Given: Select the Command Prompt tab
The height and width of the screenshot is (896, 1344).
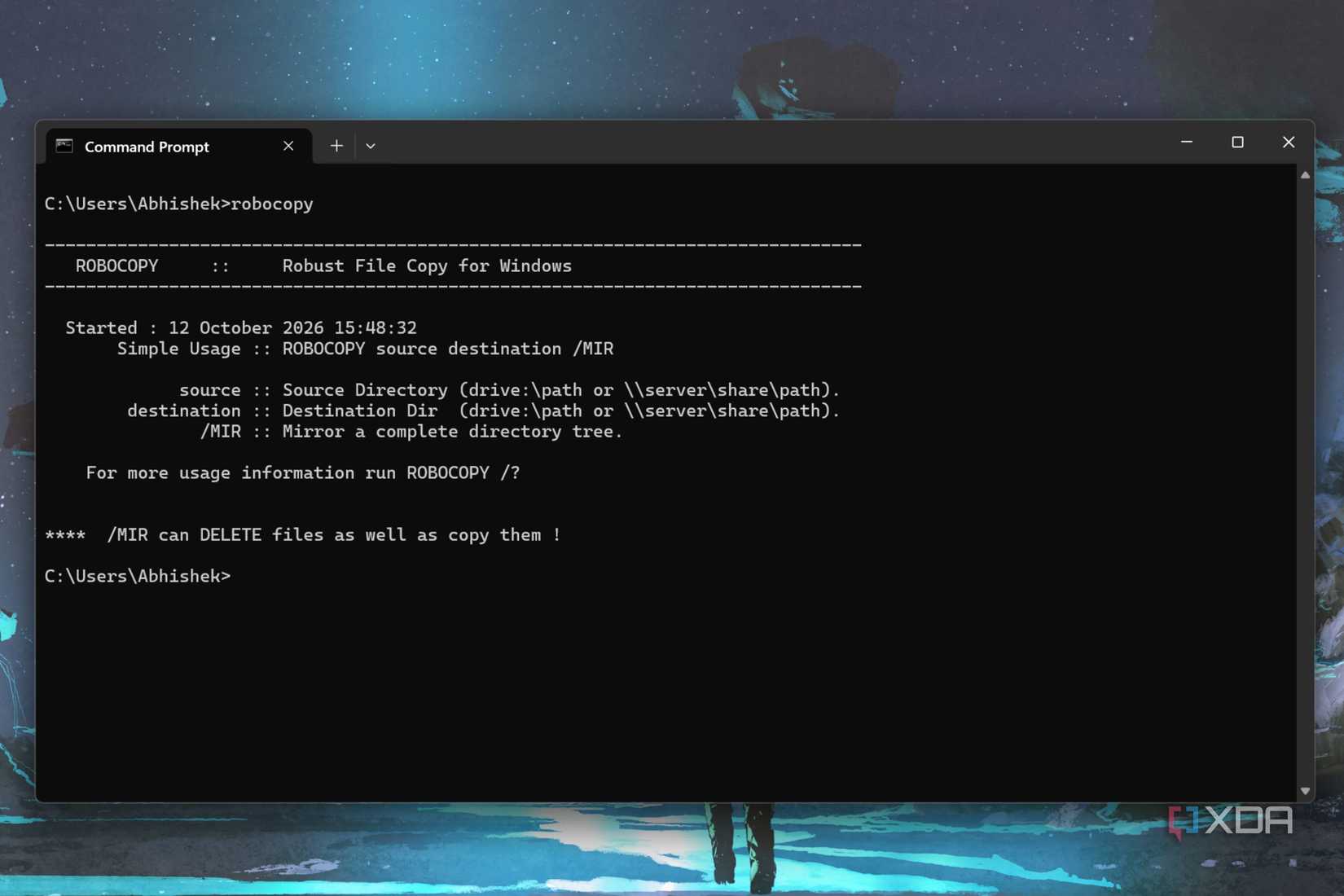Looking at the screenshot, I should tap(178, 147).
